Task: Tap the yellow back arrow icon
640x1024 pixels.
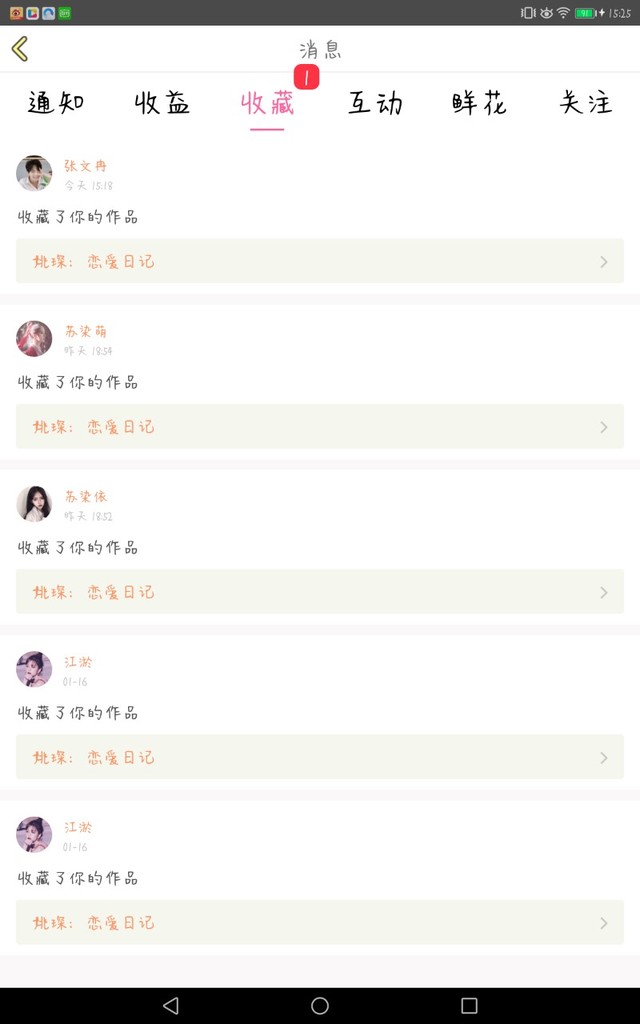Action: pos(20,49)
